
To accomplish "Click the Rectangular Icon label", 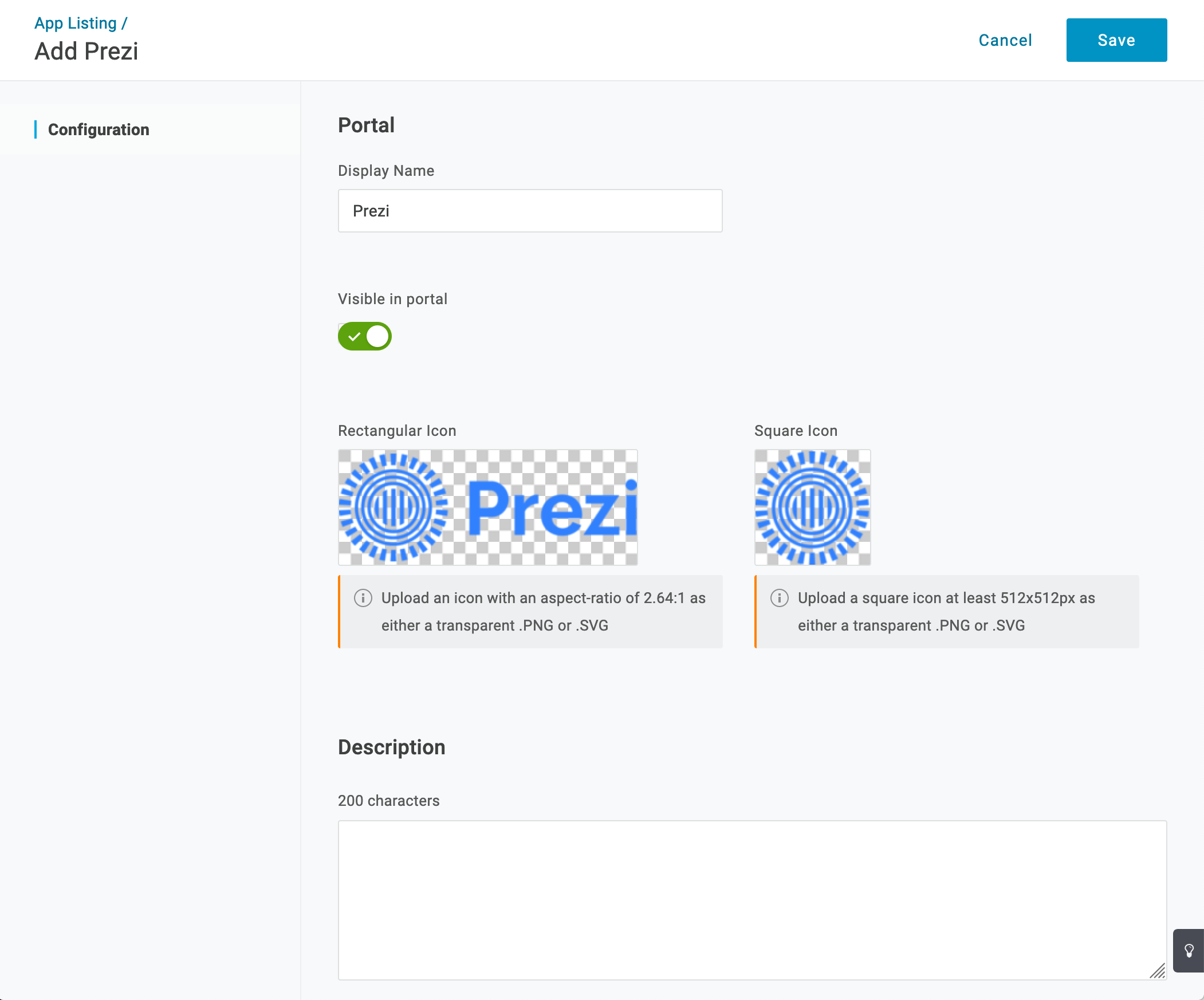I will (x=398, y=431).
